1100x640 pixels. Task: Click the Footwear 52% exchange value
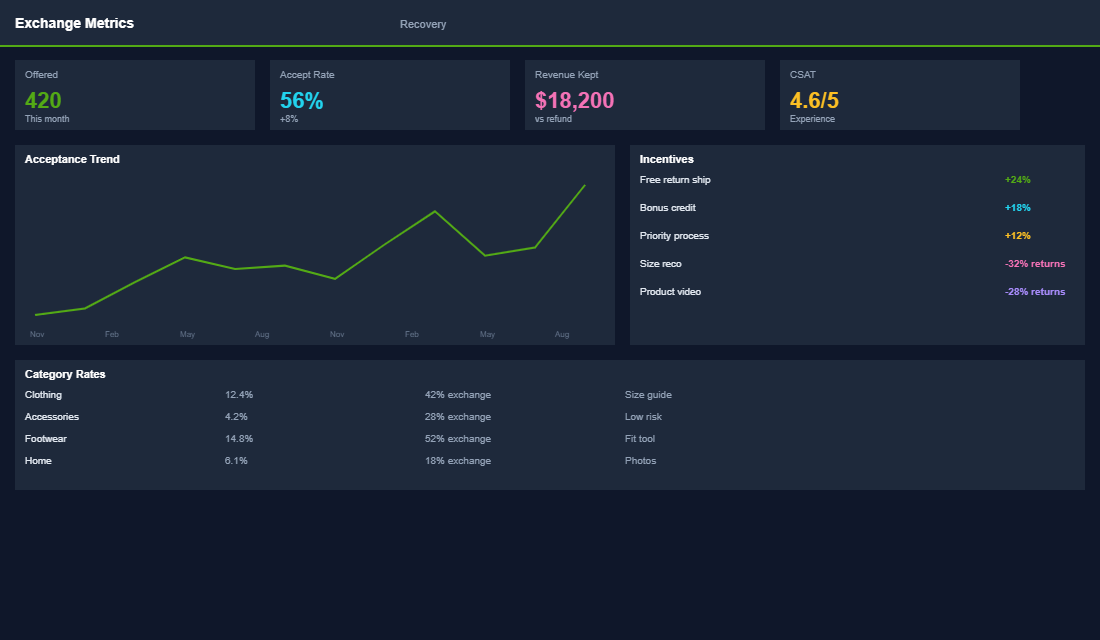click(x=458, y=438)
